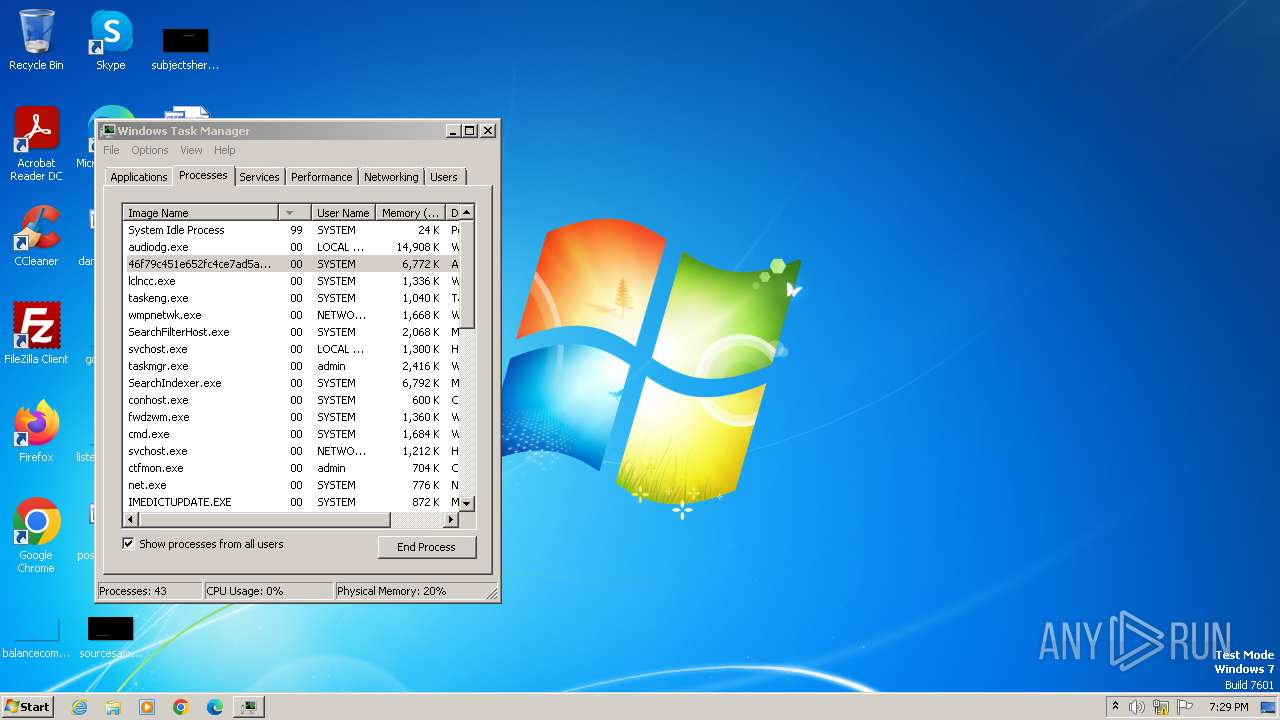The width and height of the screenshot is (1280, 720).
Task: Switch to the Services tab
Action: (259, 177)
